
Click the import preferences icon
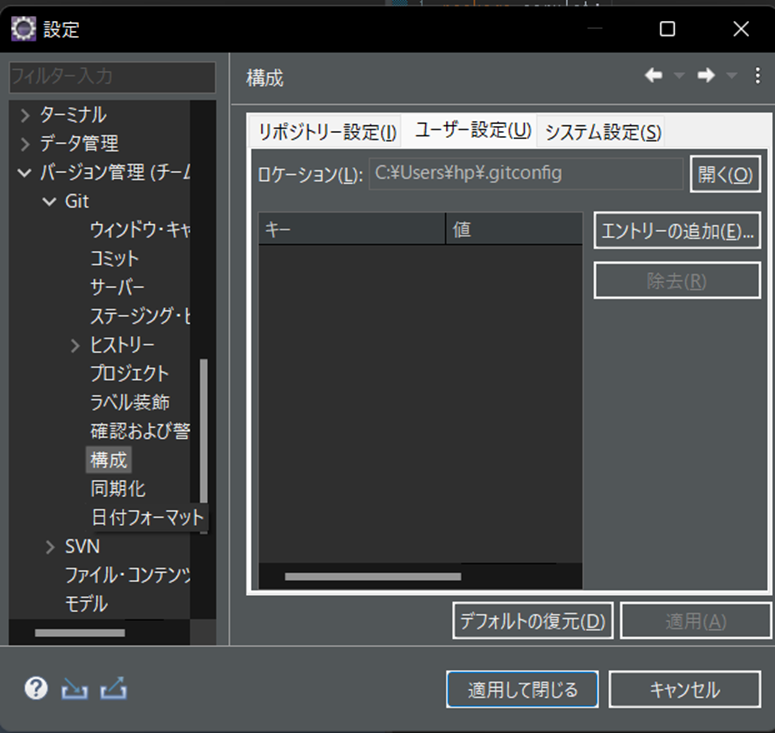75,688
